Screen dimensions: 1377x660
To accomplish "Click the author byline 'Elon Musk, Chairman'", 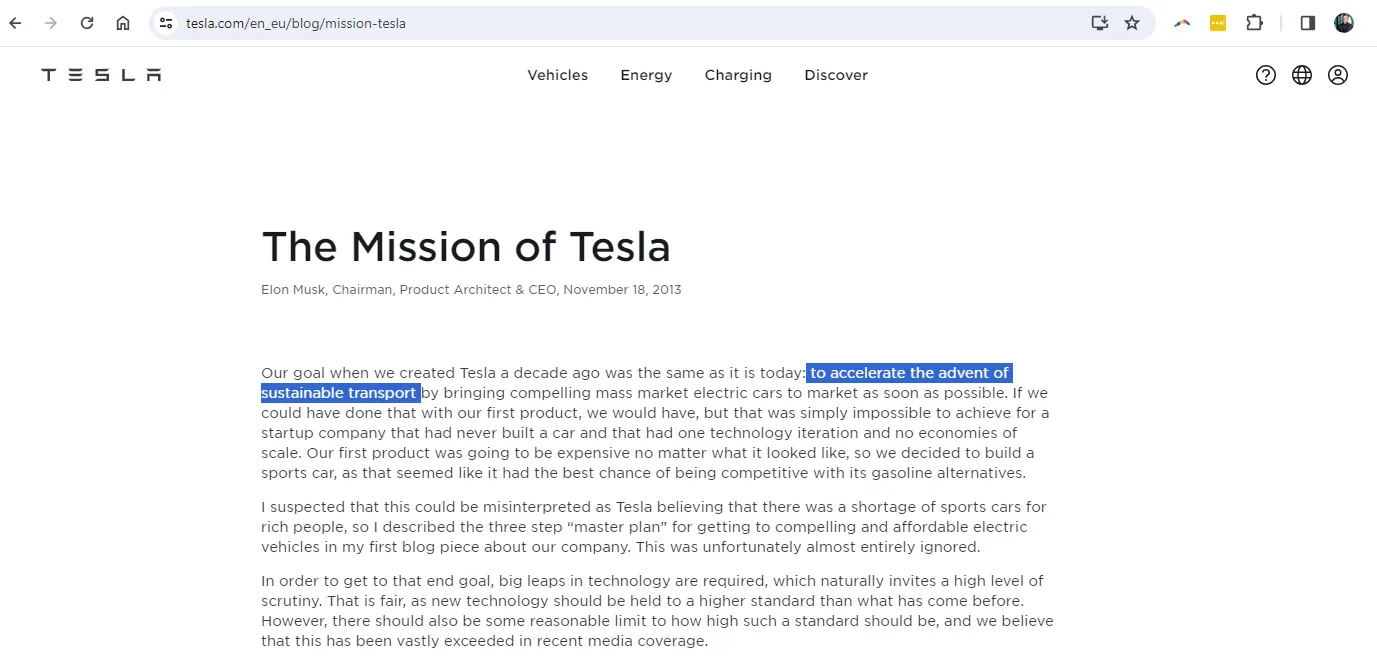I will pos(329,290).
